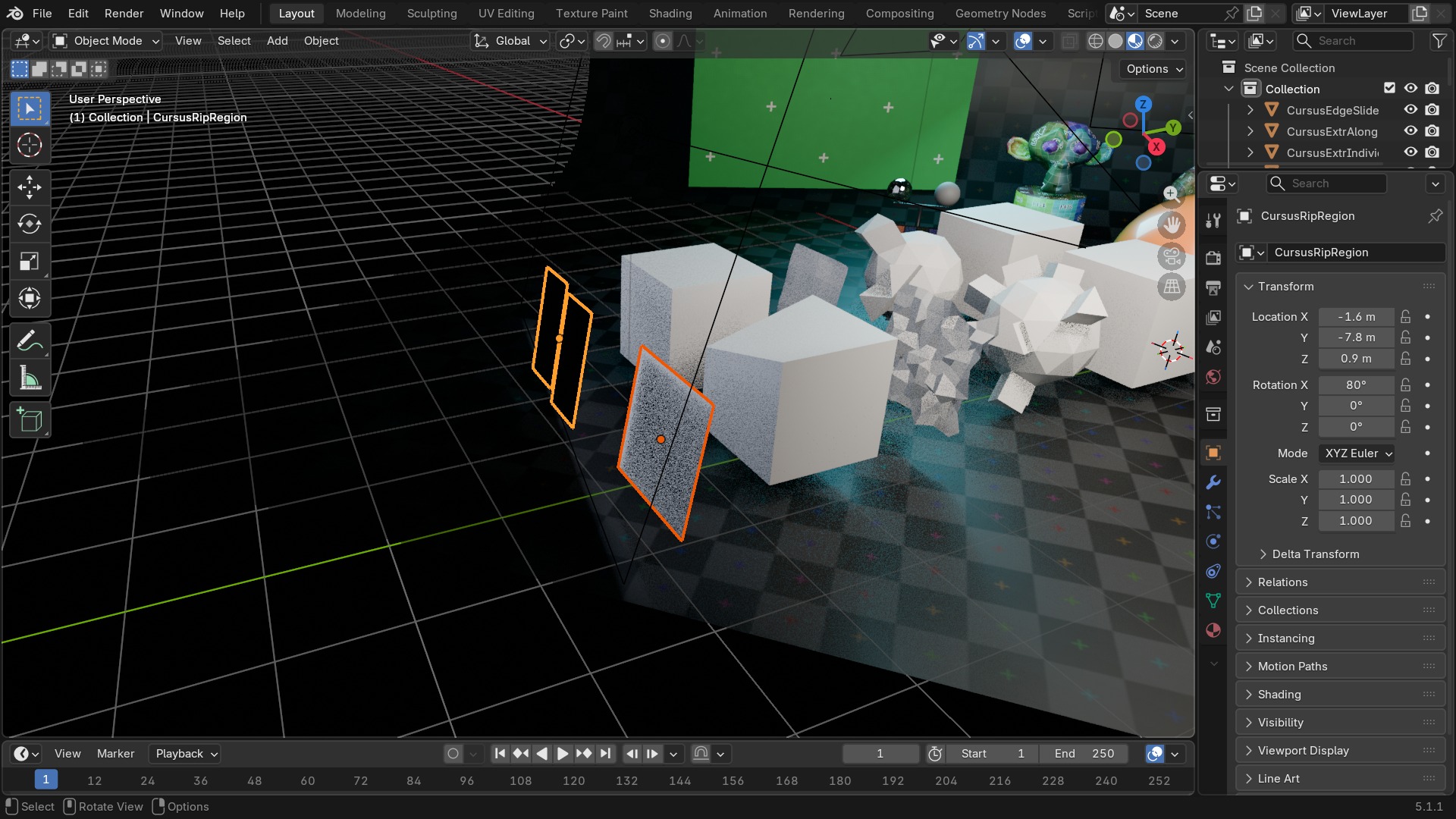This screenshot has height=819, width=1456.
Task: Toggle proportional editing button
Action: point(662,41)
